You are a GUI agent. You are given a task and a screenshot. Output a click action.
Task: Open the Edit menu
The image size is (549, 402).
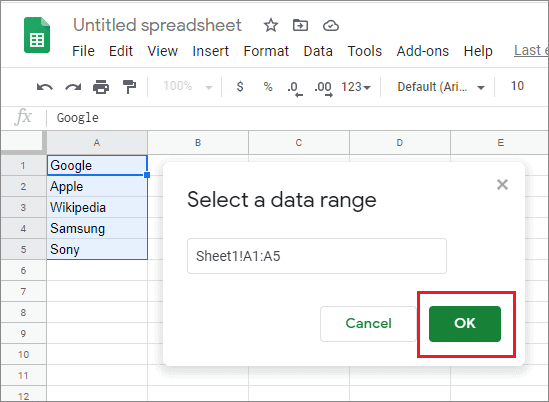click(x=121, y=51)
